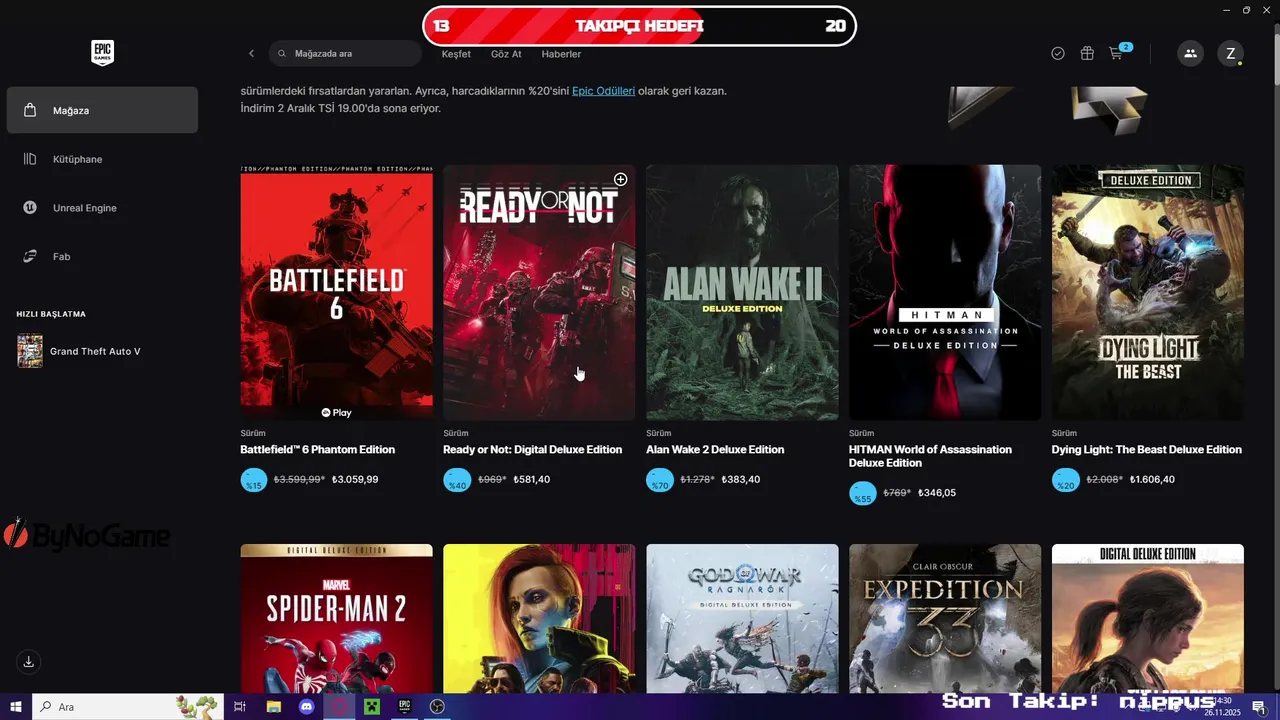Open Fab in the sidebar

tap(102, 257)
